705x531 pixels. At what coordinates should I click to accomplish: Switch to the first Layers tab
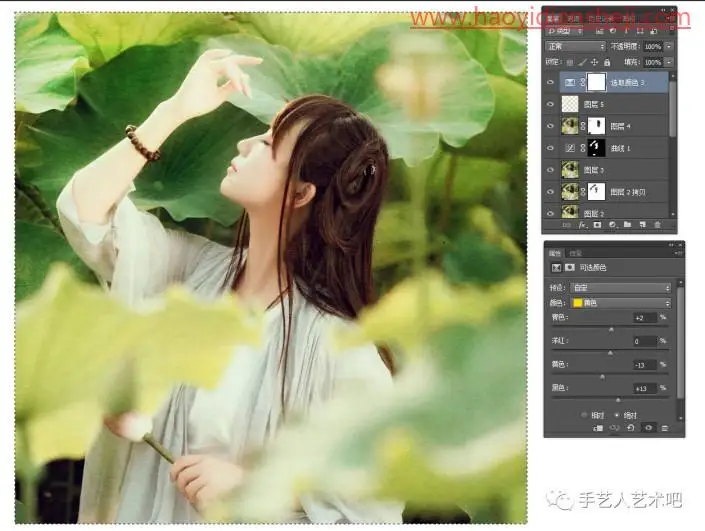click(553, 18)
